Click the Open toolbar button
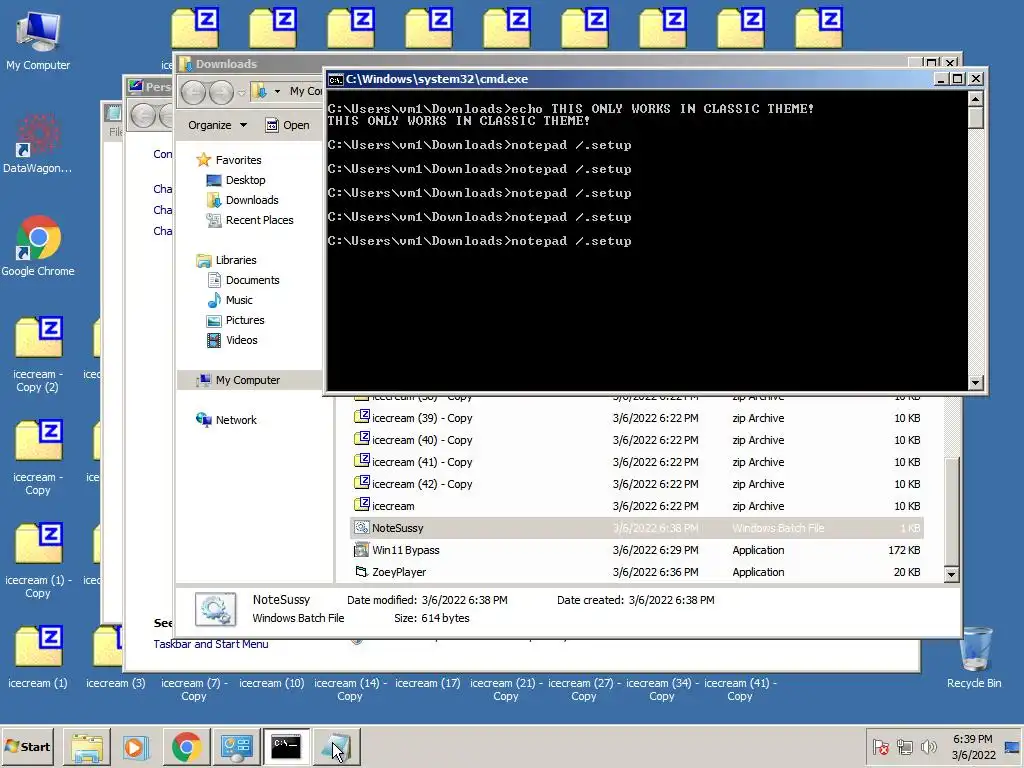This screenshot has height=768, width=1024. click(x=287, y=125)
